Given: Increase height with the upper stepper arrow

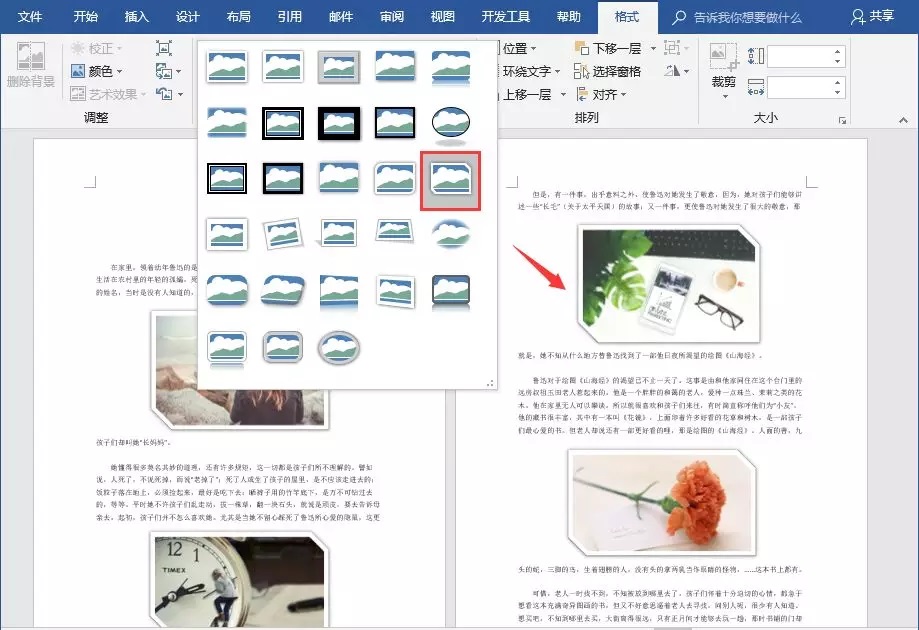Looking at the screenshot, I should pos(838,52).
